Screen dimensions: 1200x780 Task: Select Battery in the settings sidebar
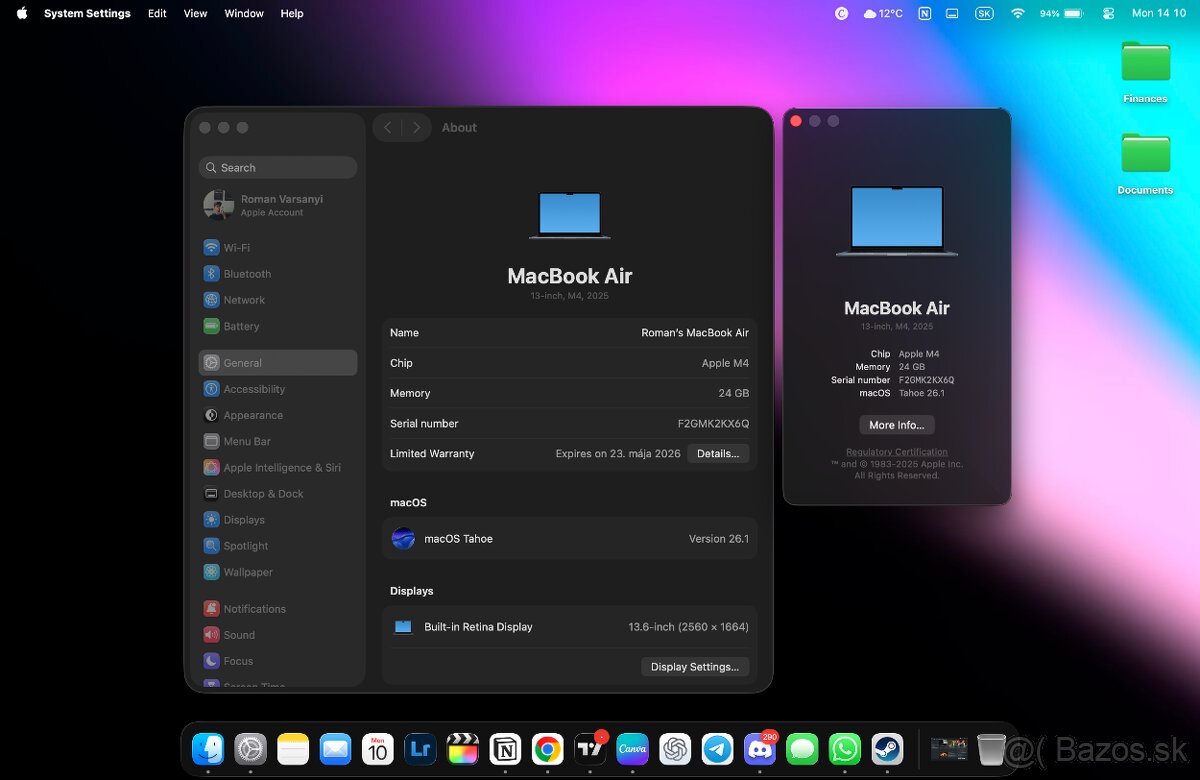point(241,326)
